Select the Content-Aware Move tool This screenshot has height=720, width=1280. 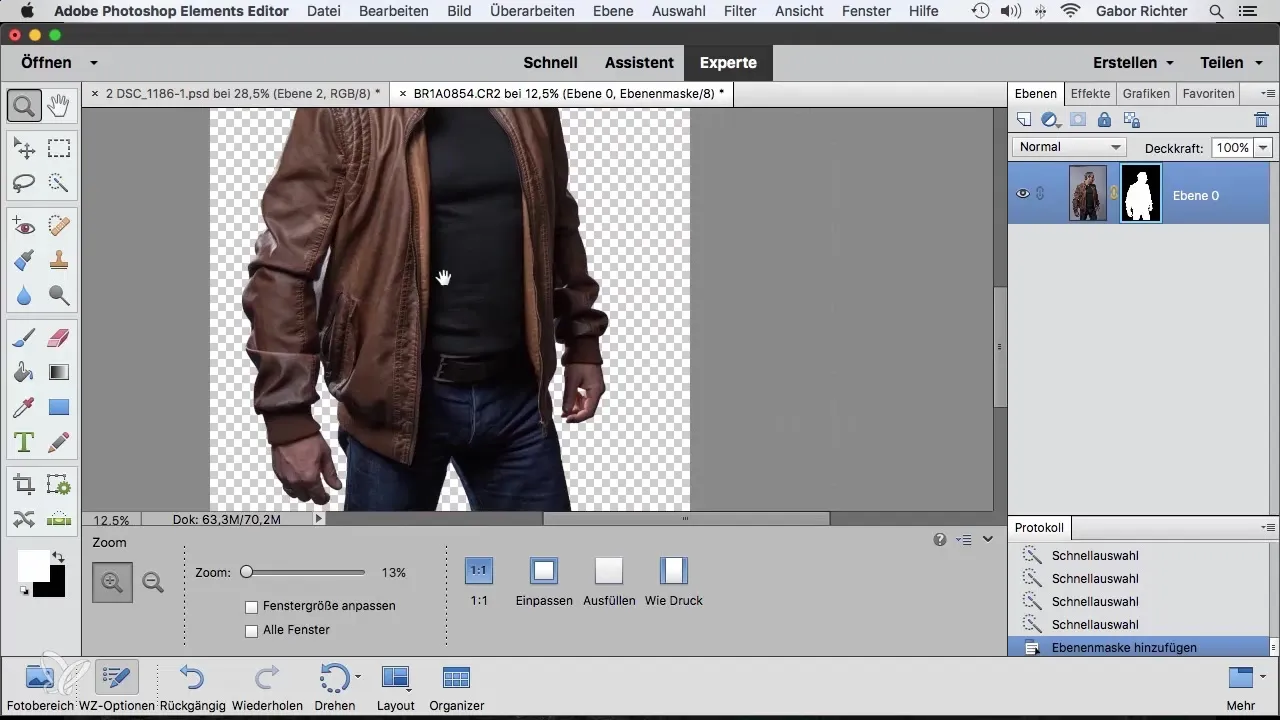pos(24,519)
